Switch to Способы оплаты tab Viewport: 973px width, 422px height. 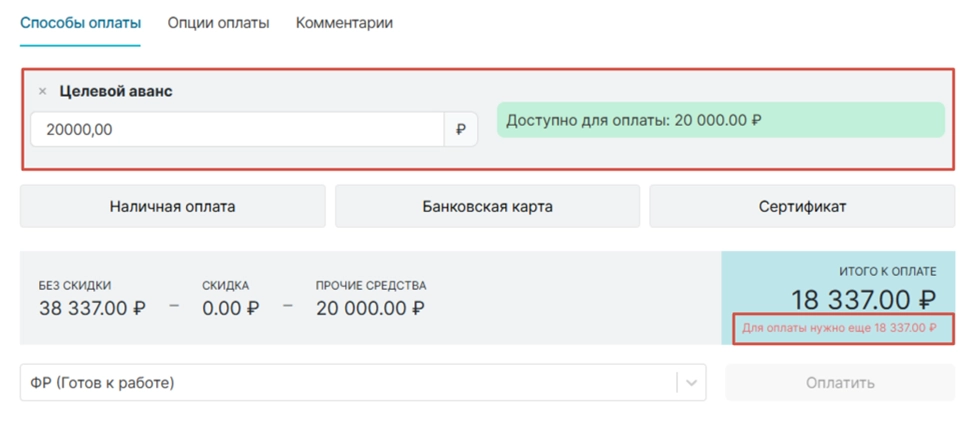(80, 23)
